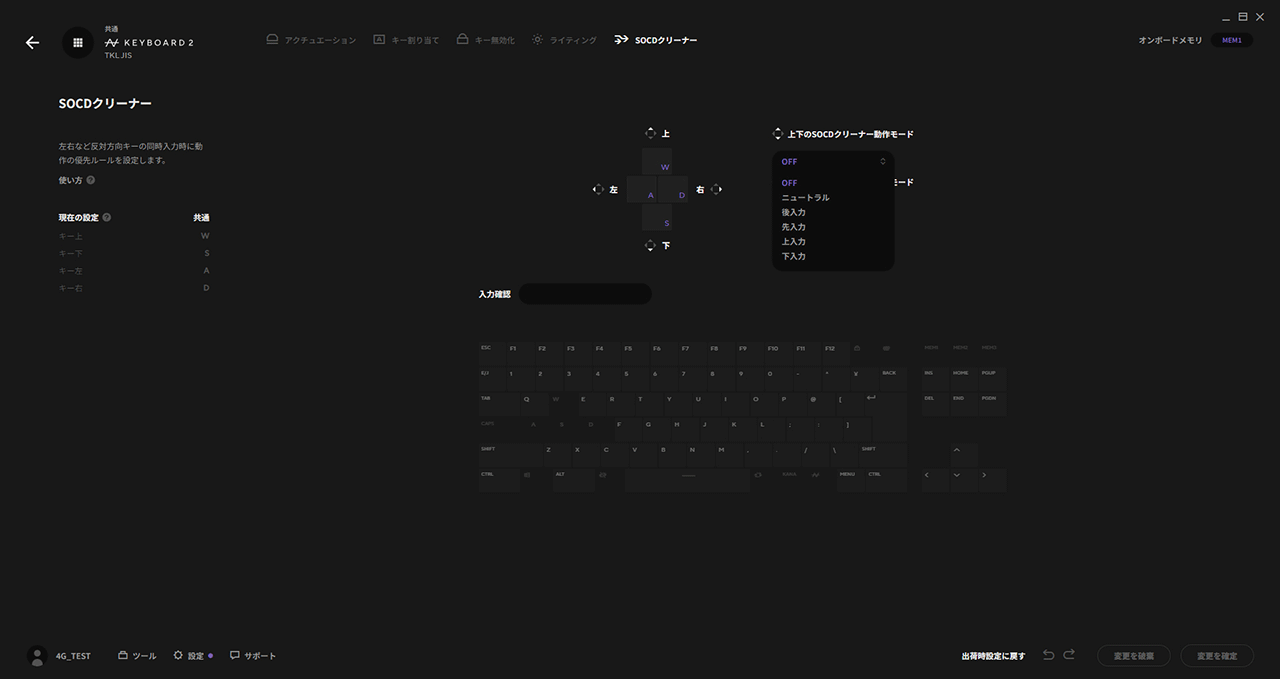Open the キー割り当て key assignment icon
This screenshot has width=1280, height=679.
point(378,39)
